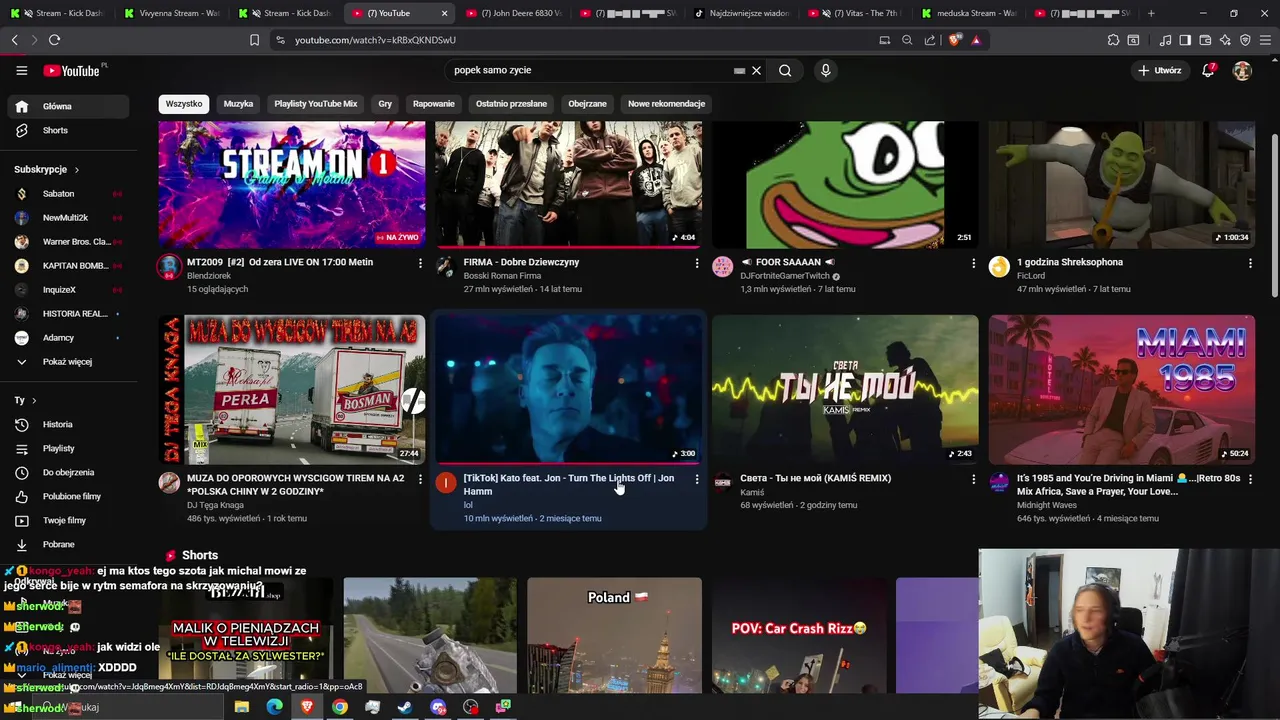The image size is (1280, 720).
Task: Select the Wszystko filter chip
Action: (184, 104)
